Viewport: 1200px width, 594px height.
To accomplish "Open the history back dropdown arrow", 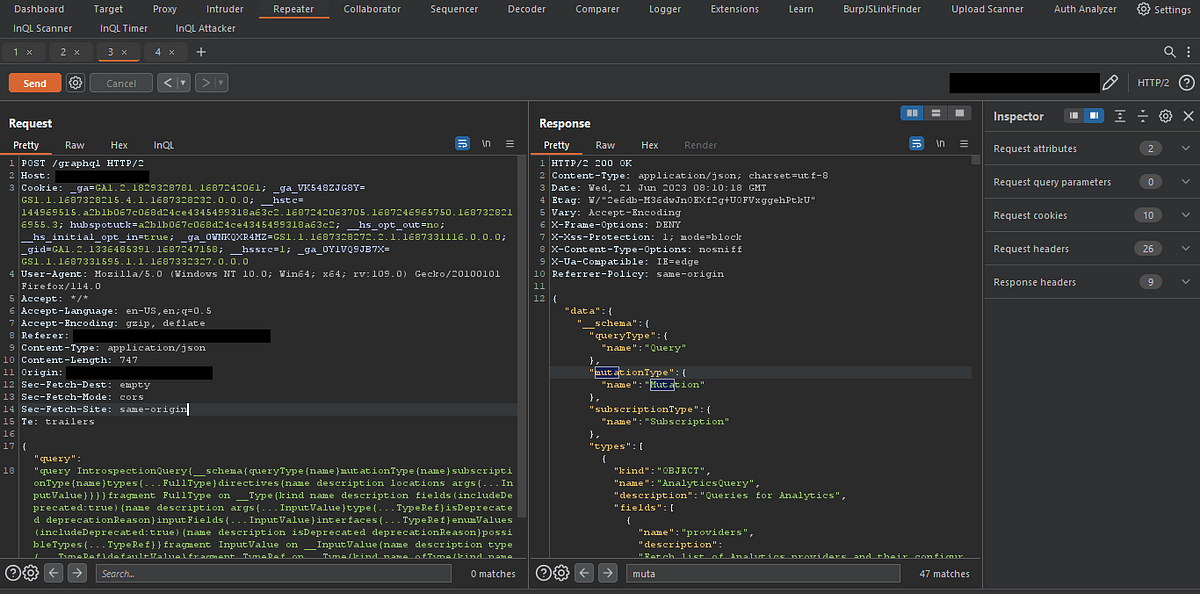I will point(185,83).
